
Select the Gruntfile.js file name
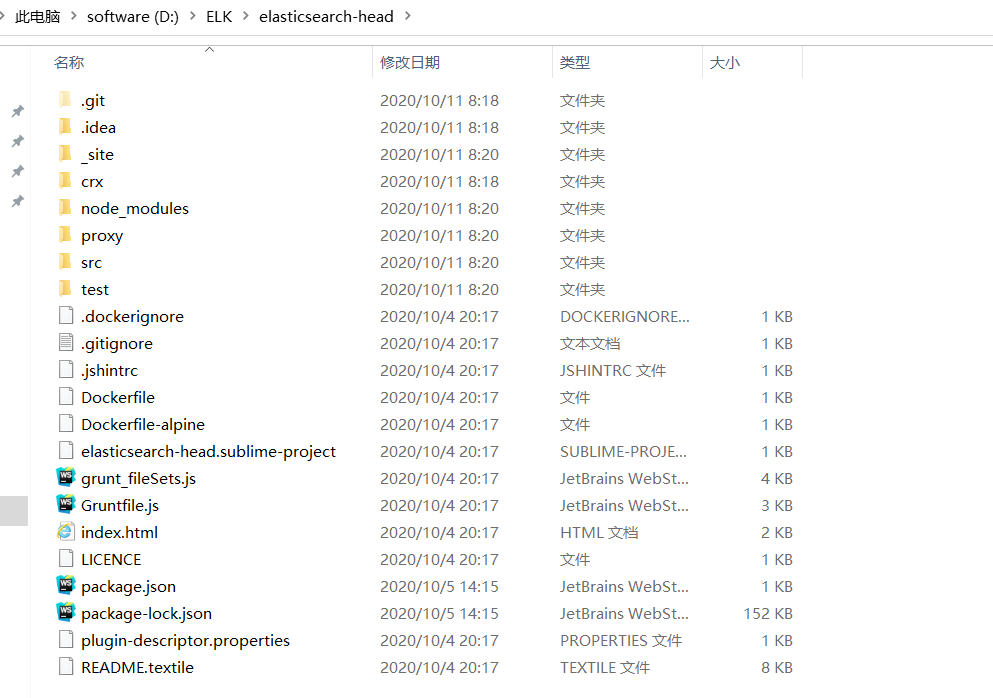[x=120, y=505]
